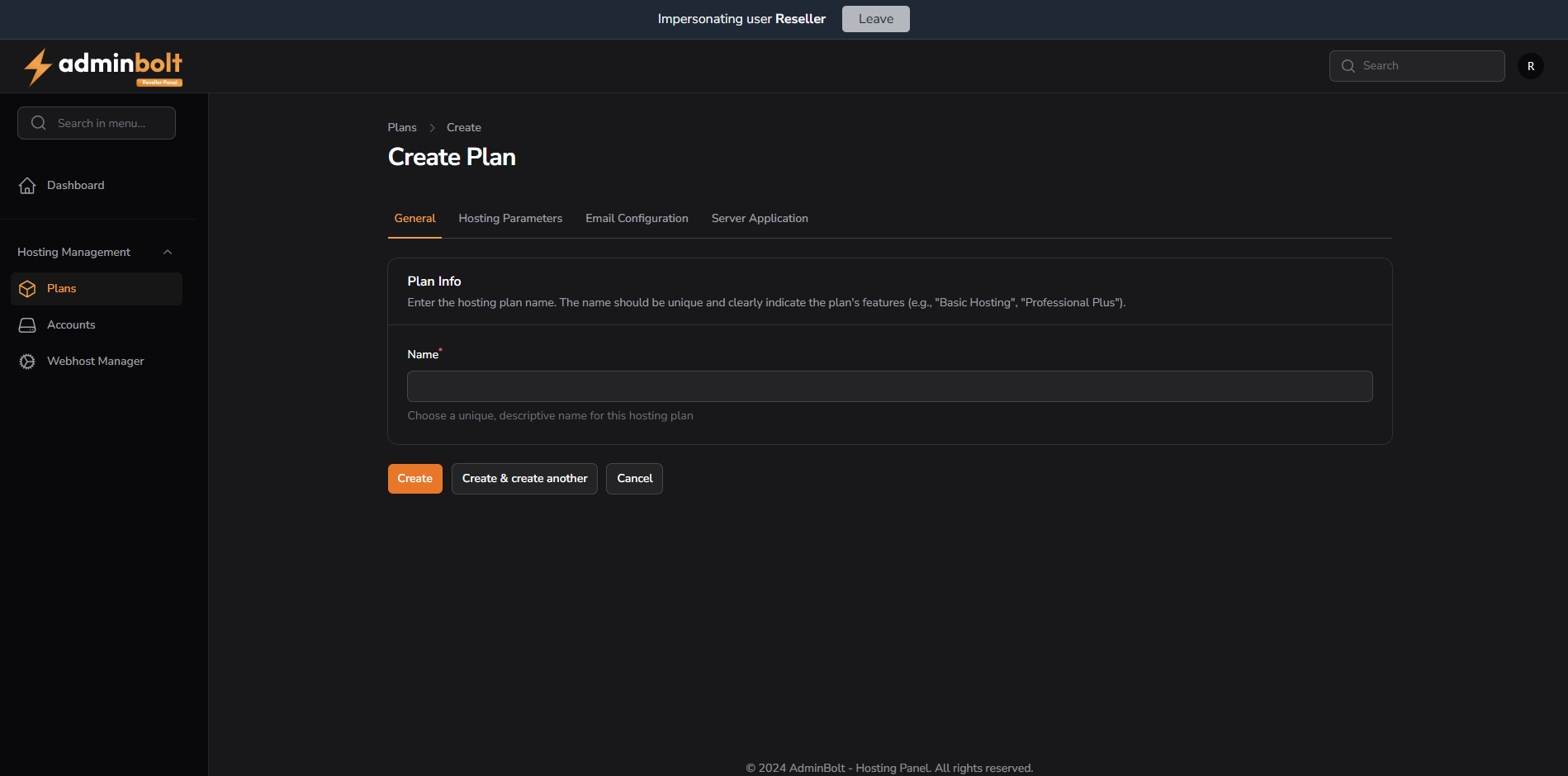The height and width of the screenshot is (776, 1568).
Task: Collapse the Hosting Management section
Action: pyautogui.click(x=168, y=253)
